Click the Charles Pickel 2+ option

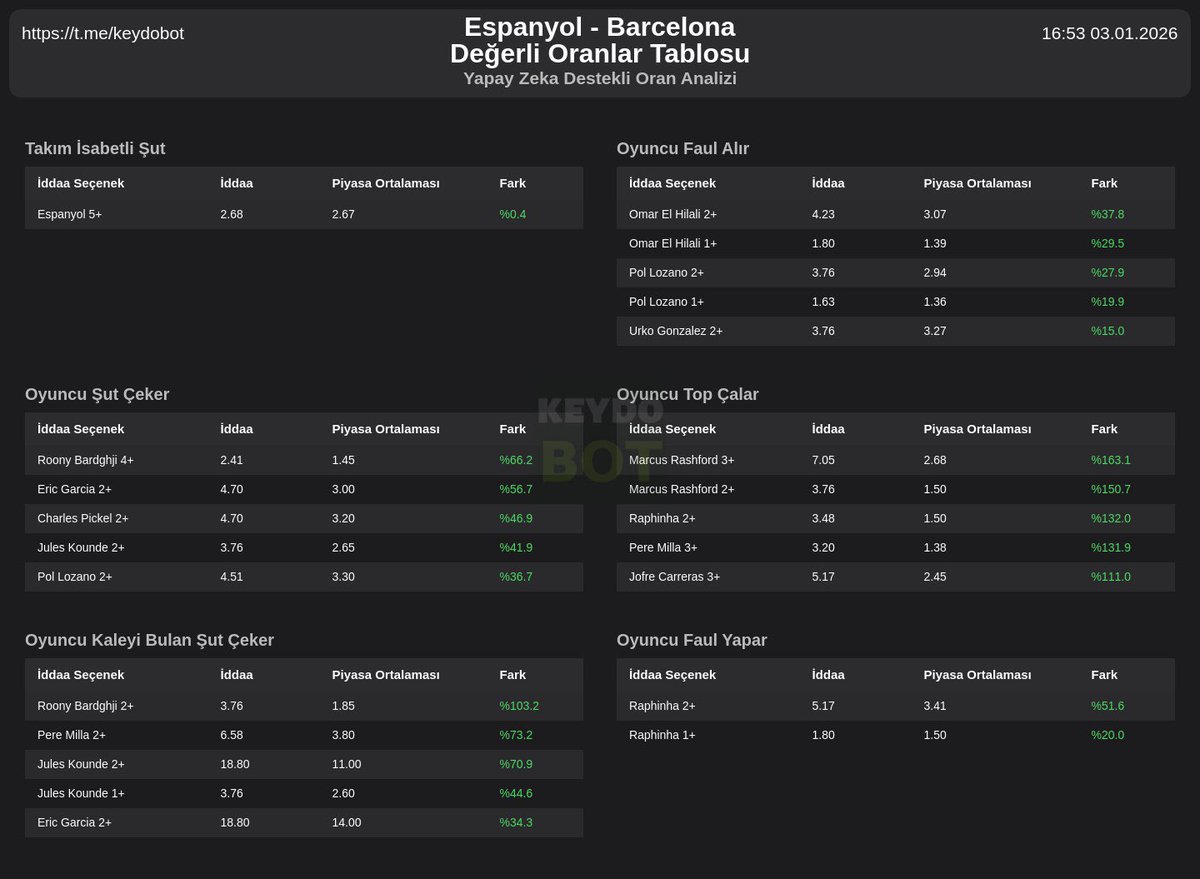click(x=83, y=518)
